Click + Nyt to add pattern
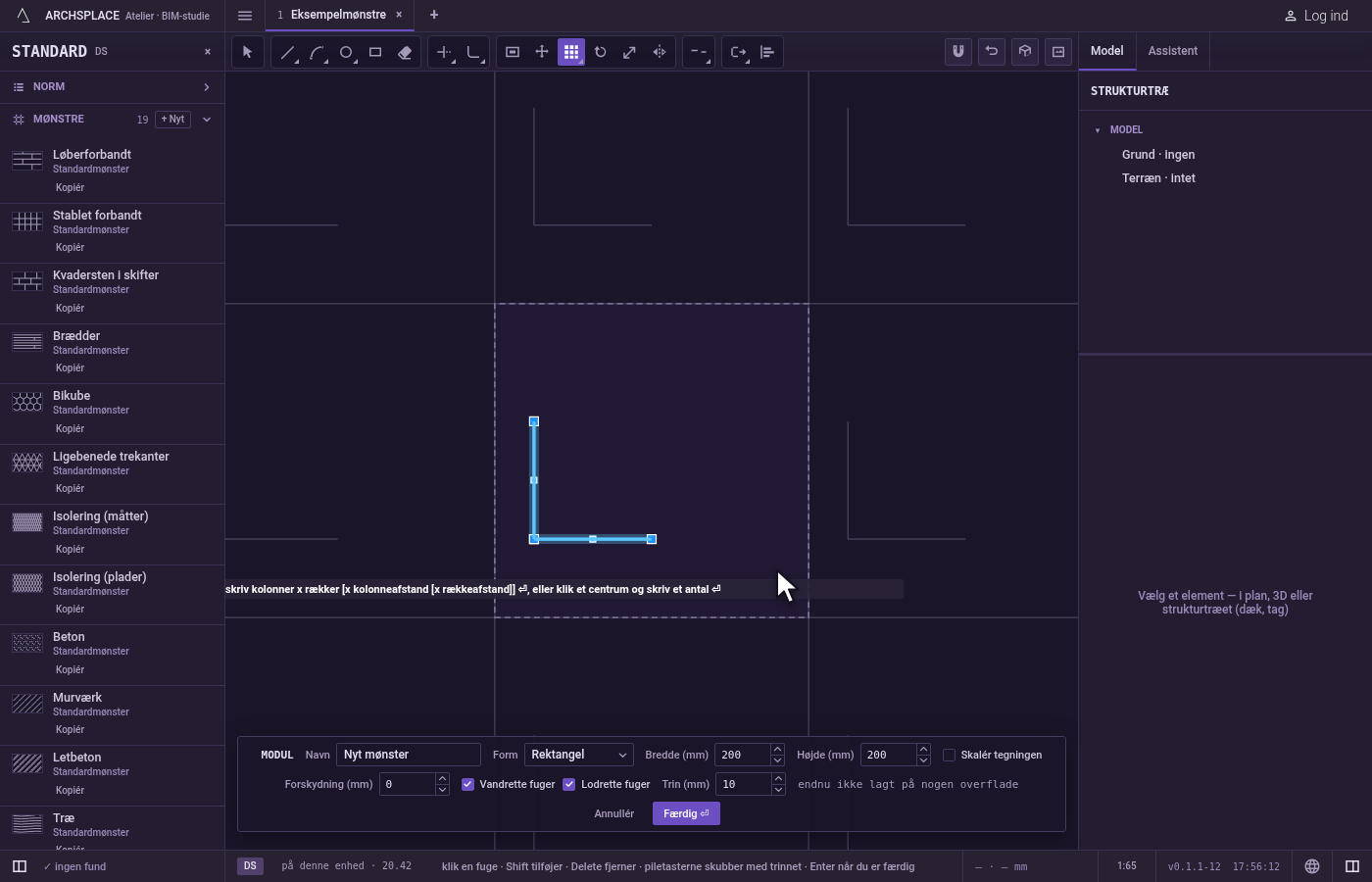 coord(172,120)
